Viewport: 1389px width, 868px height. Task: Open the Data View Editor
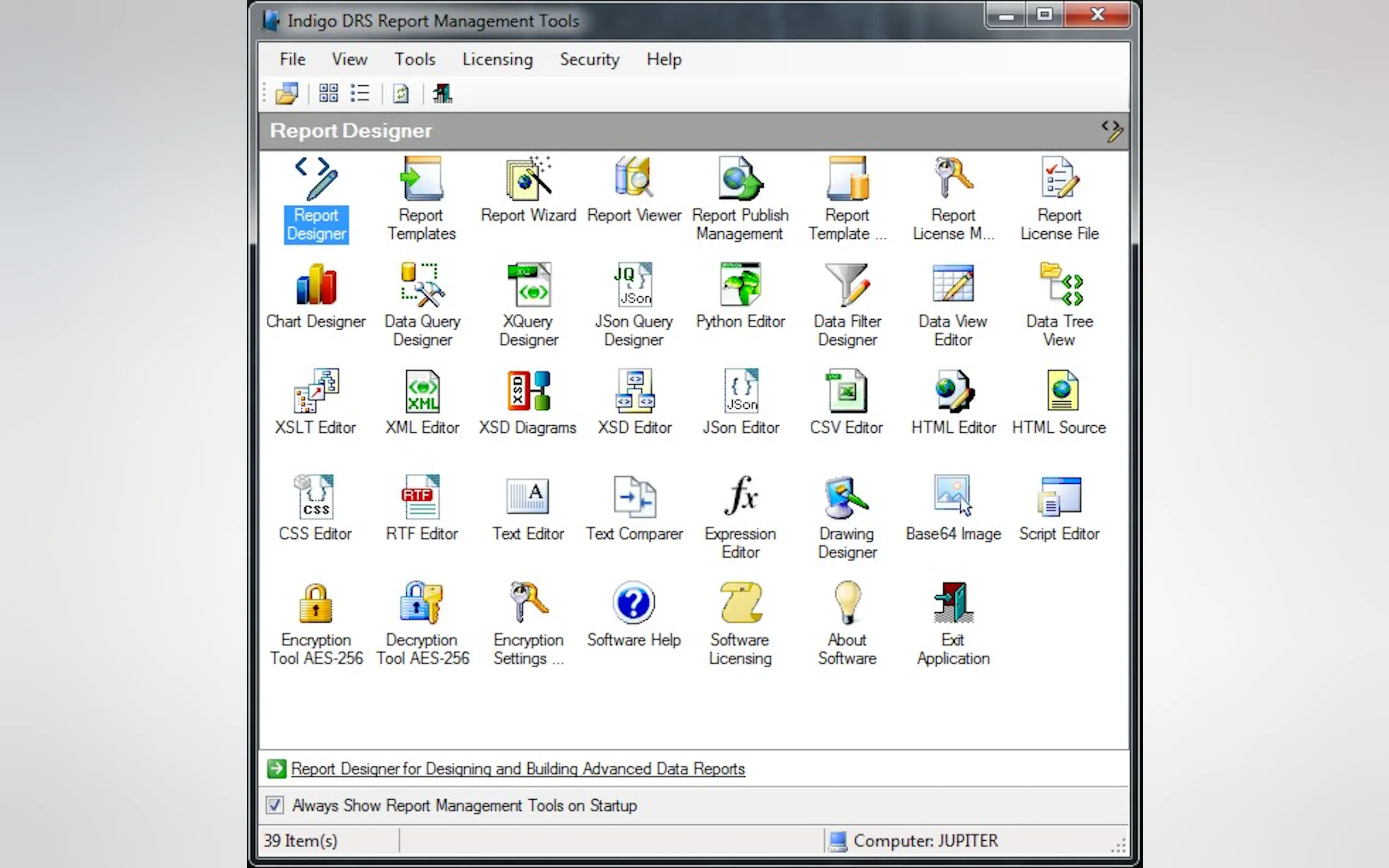click(x=953, y=306)
